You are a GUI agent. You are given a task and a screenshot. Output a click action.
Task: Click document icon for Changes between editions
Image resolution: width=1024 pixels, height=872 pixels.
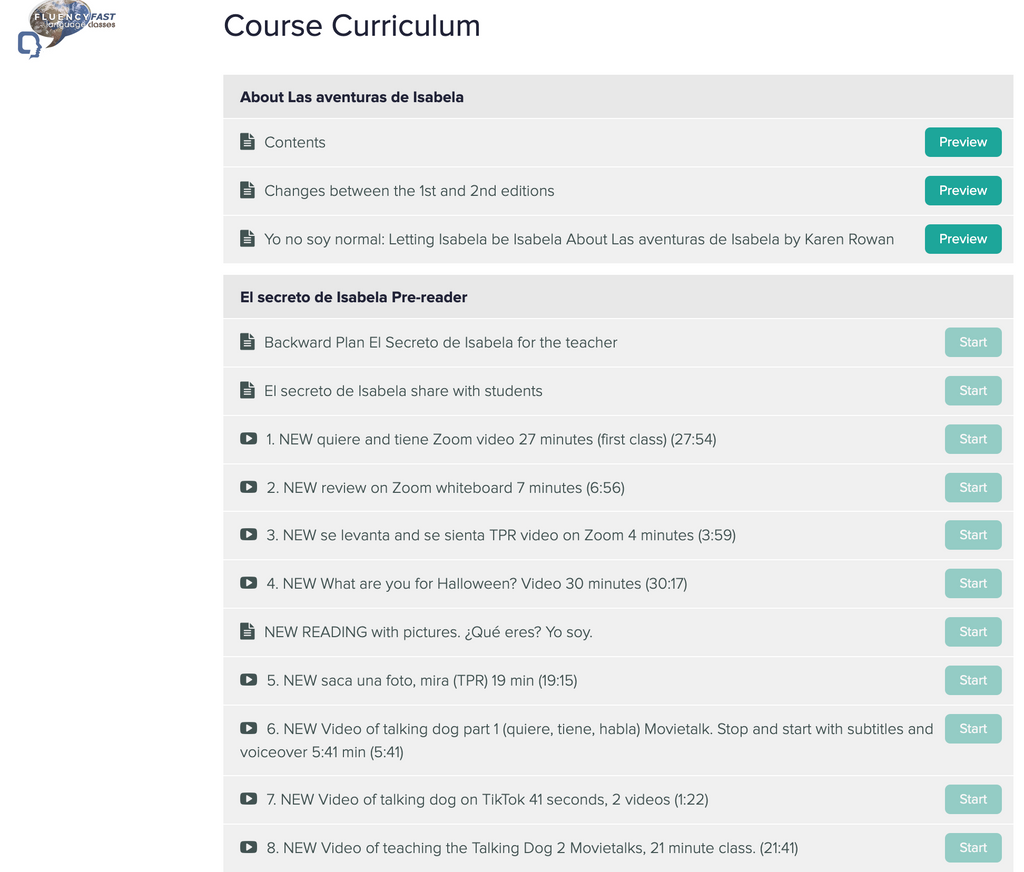click(x=248, y=190)
